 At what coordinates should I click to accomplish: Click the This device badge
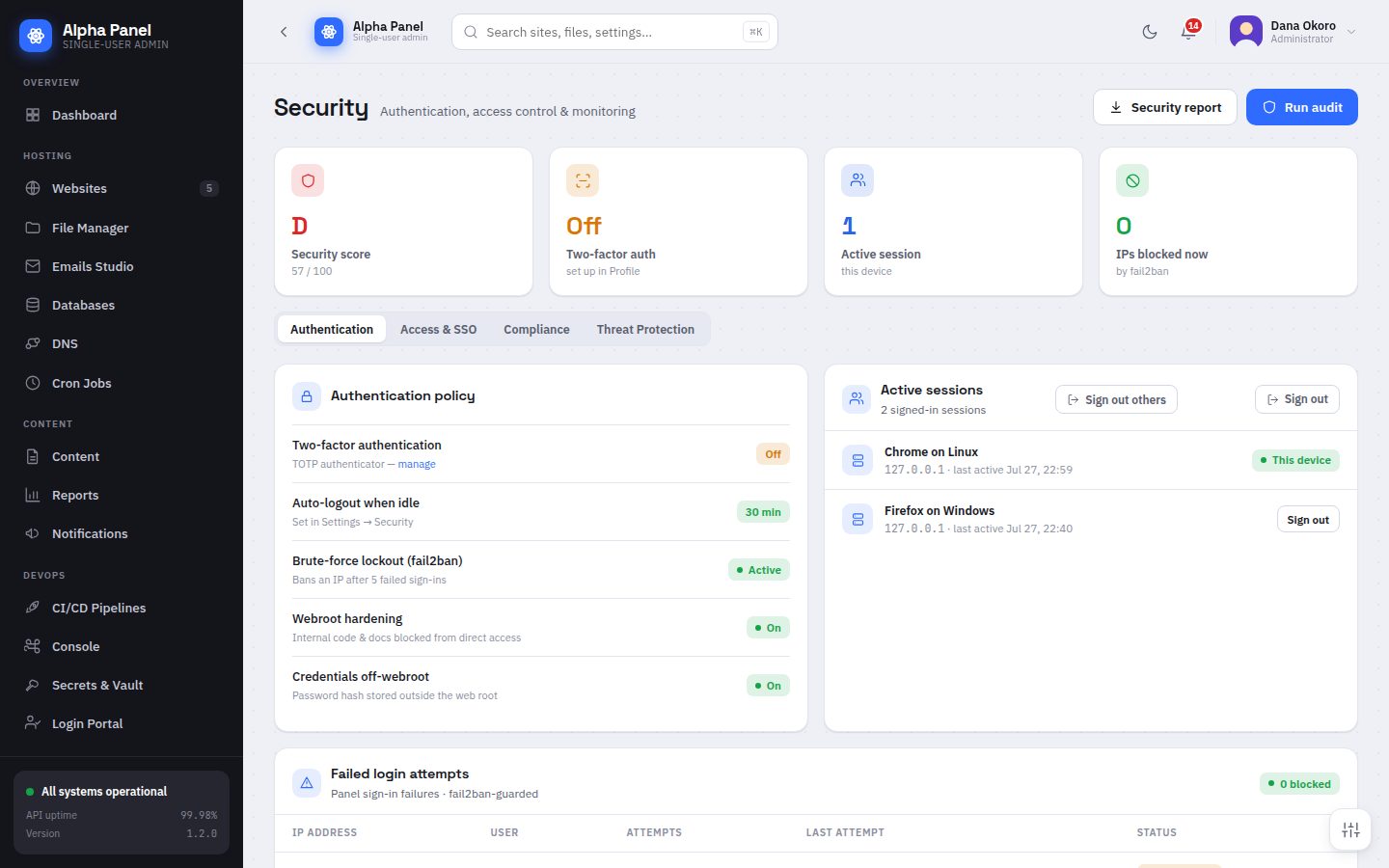(1295, 460)
